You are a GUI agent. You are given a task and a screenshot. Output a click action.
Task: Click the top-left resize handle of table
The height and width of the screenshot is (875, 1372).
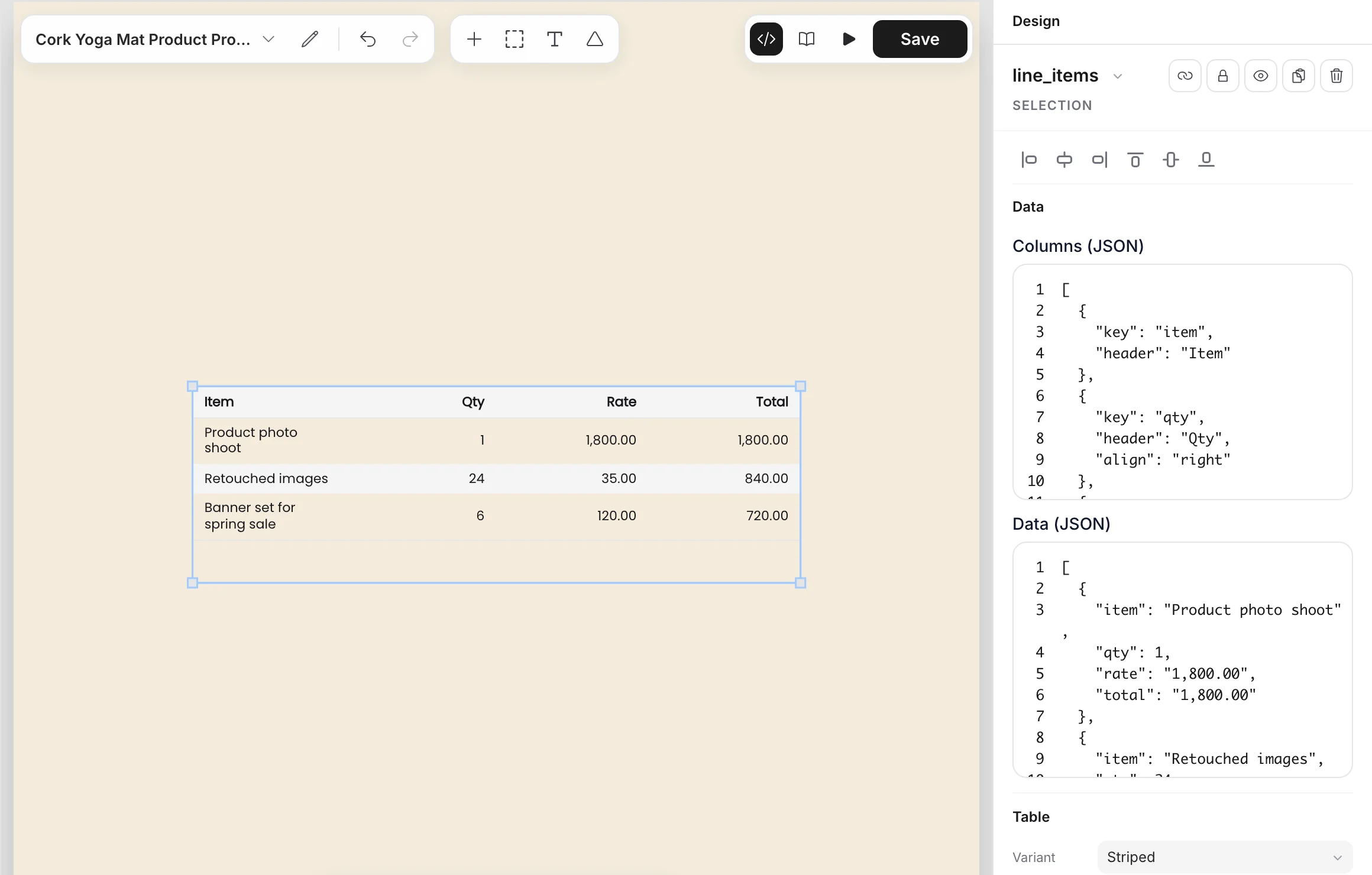pos(192,386)
